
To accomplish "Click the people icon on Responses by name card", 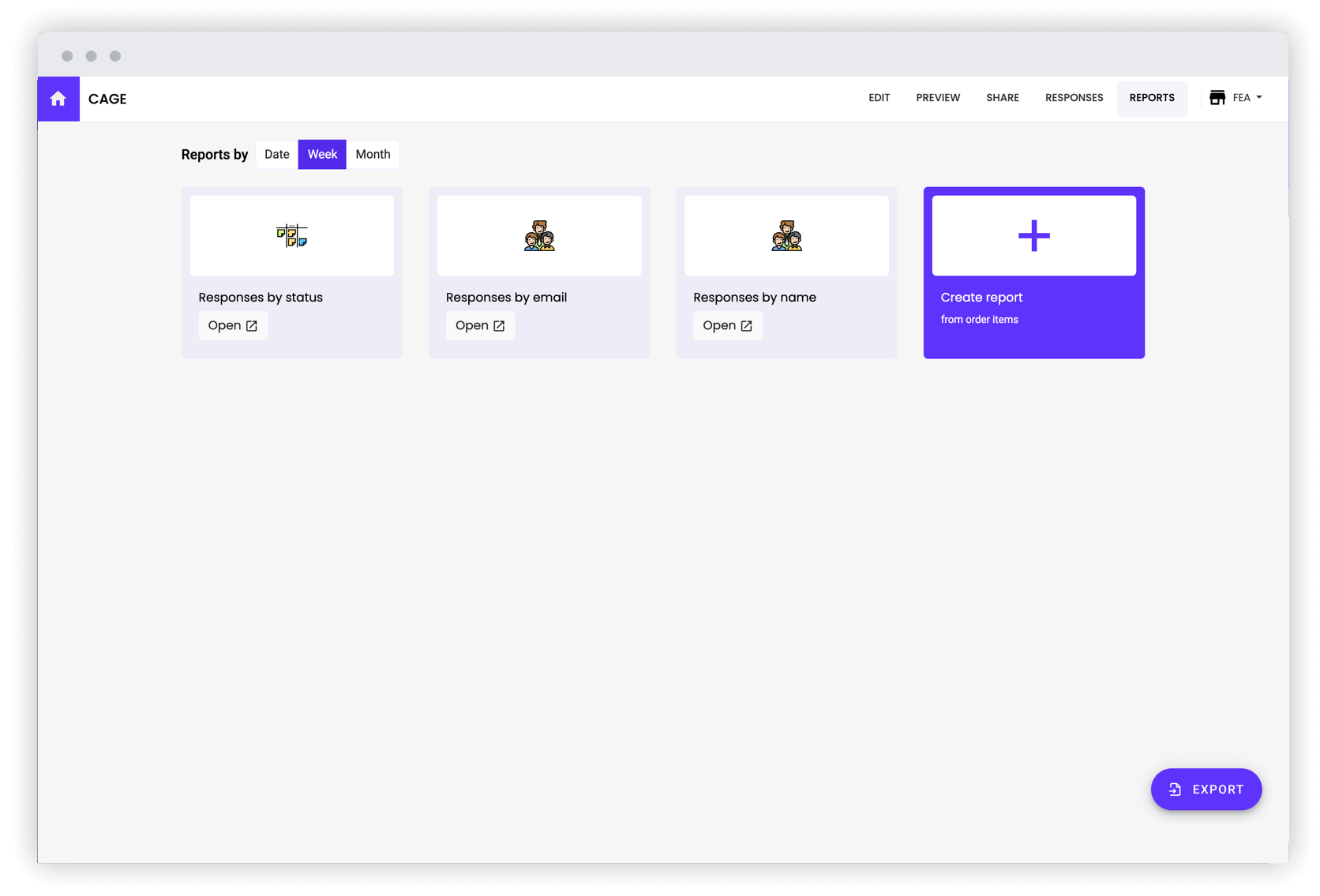I will [786, 234].
